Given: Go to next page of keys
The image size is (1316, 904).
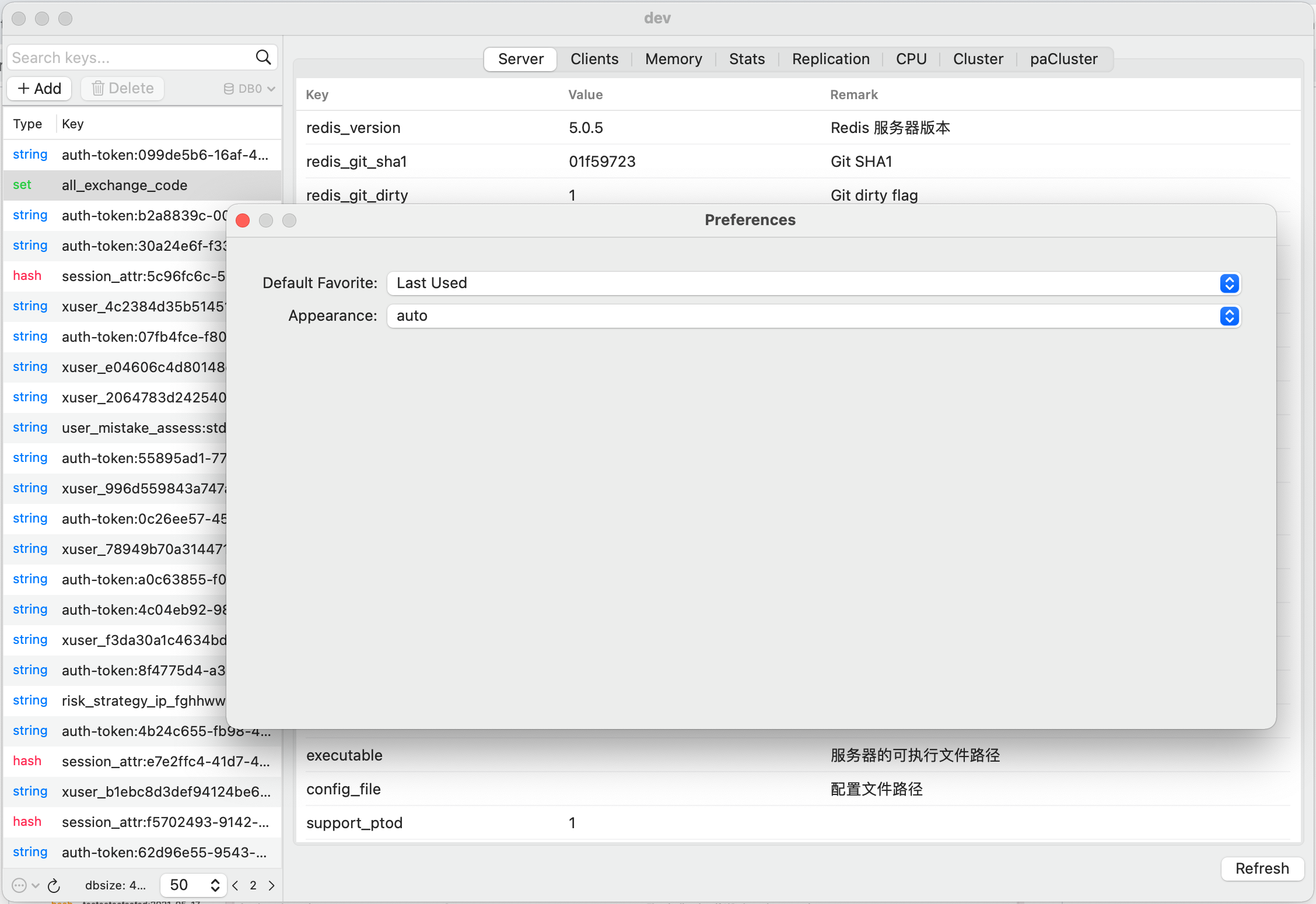Looking at the screenshot, I should coord(271,885).
